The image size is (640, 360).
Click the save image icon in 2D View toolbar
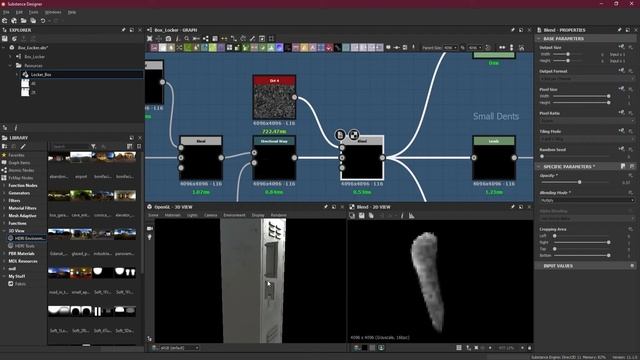point(362,216)
